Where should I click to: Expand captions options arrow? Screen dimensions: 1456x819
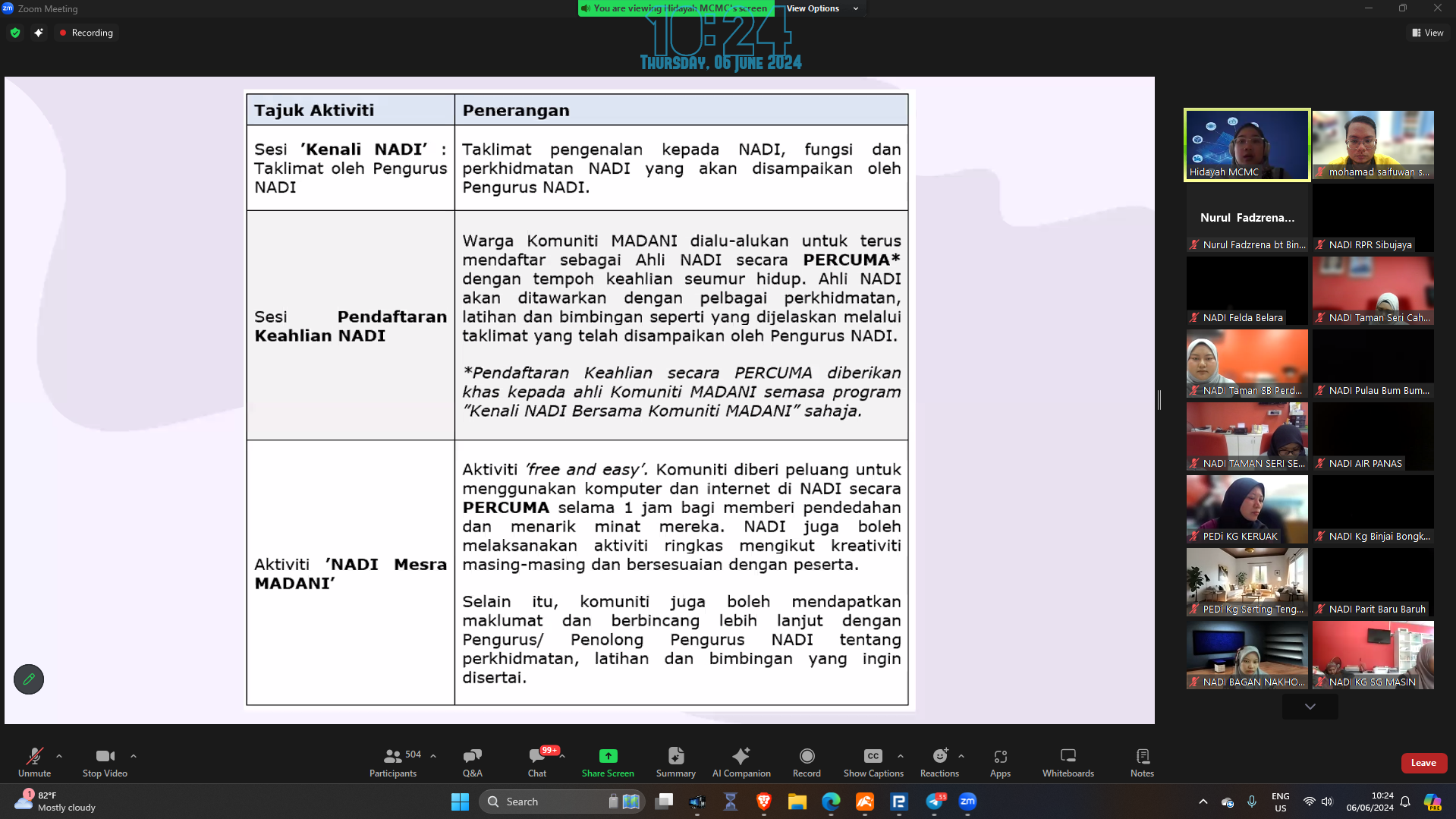pos(901,756)
